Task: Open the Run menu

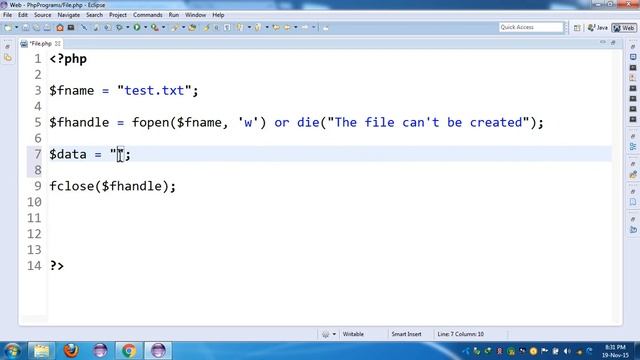Action: point(173,15)
